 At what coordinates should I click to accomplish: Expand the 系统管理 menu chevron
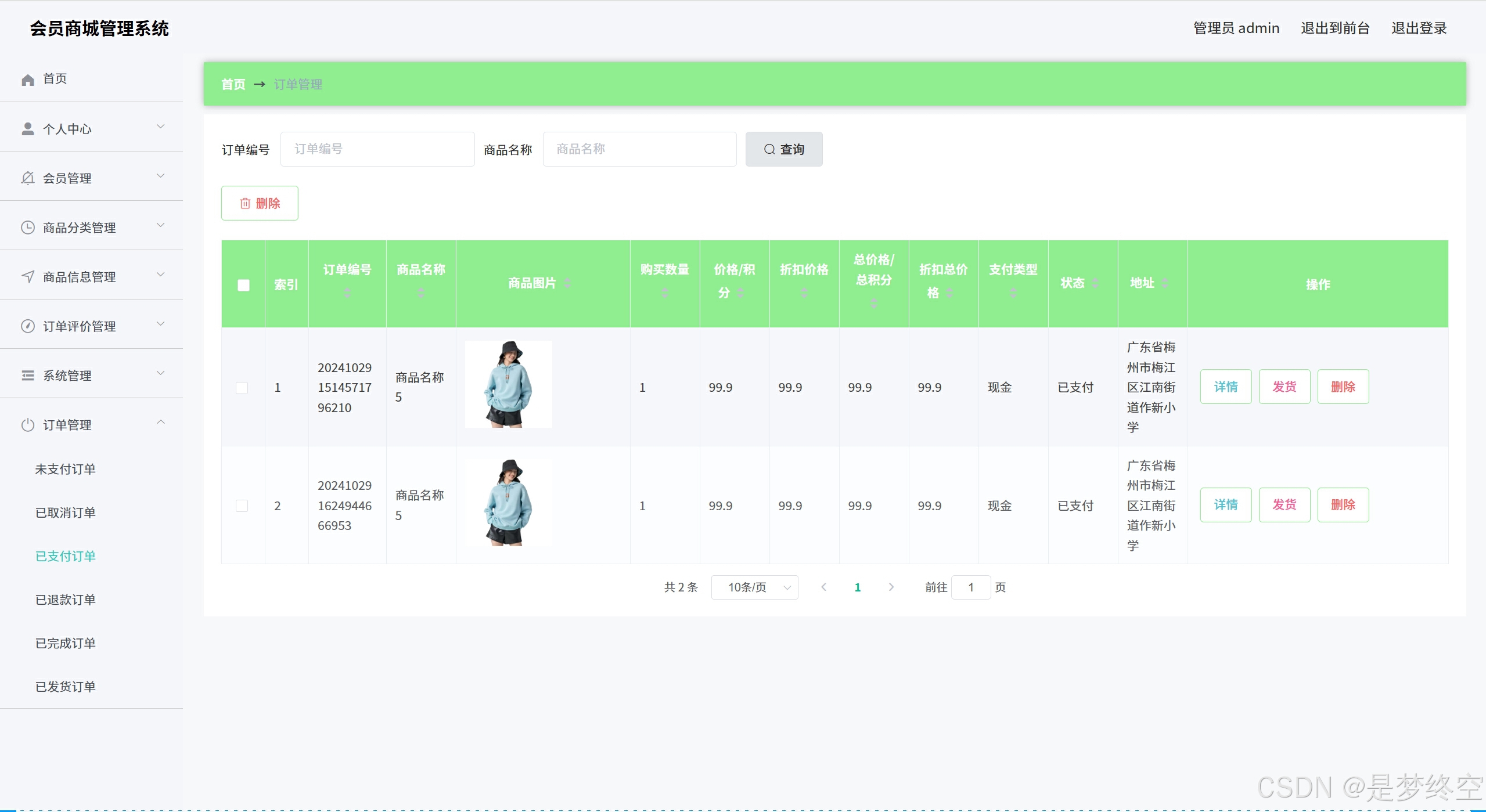(161, 373)
